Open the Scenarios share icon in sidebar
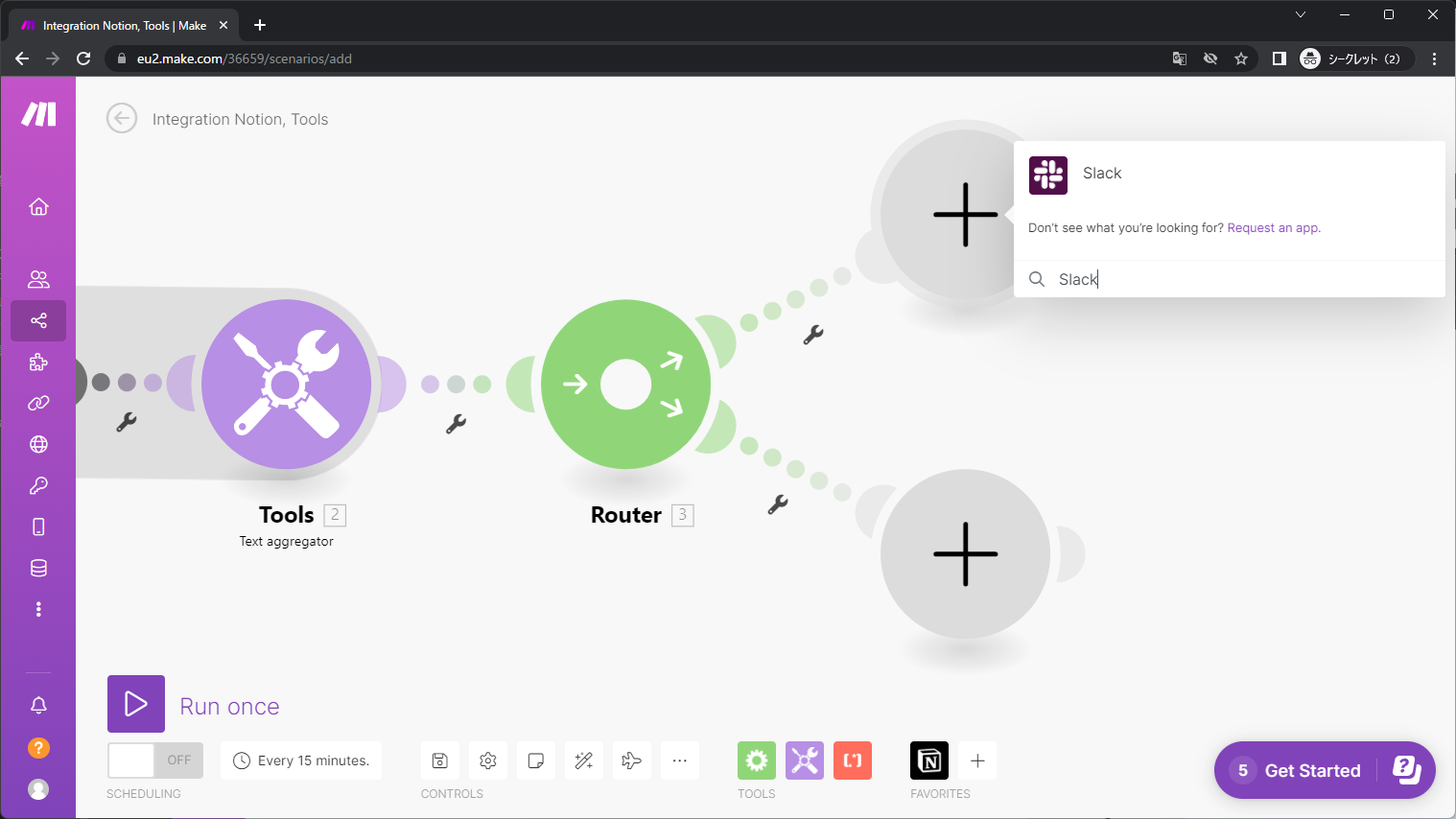The width and height of the screenshot is (1456, 819). [x=38, y=320]
